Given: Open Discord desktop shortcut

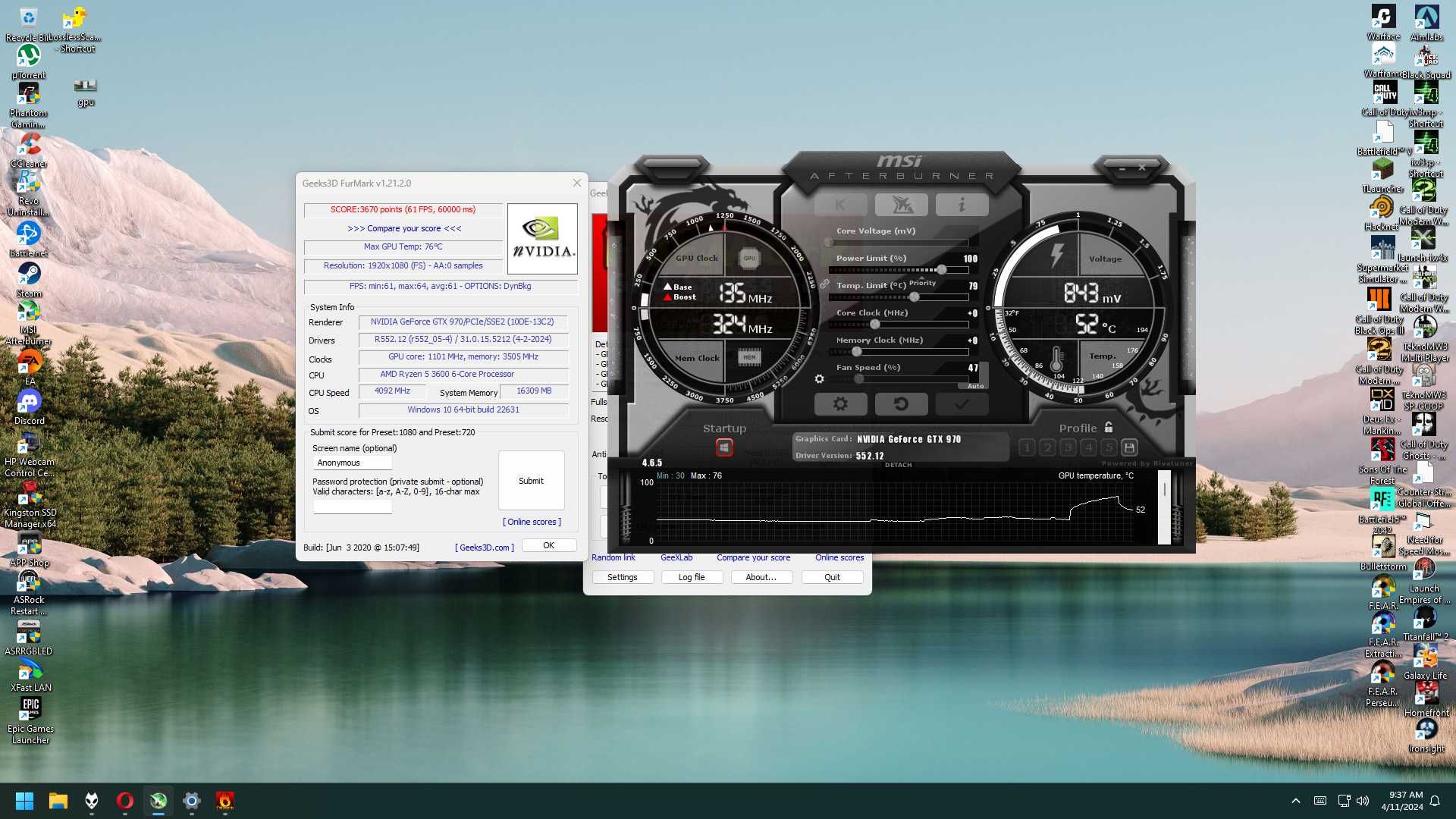Looking at the screenshot, I should point(29,407).
